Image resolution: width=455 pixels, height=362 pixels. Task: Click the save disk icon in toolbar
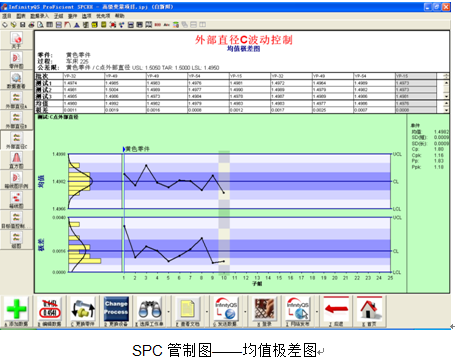tap(23, 25)
